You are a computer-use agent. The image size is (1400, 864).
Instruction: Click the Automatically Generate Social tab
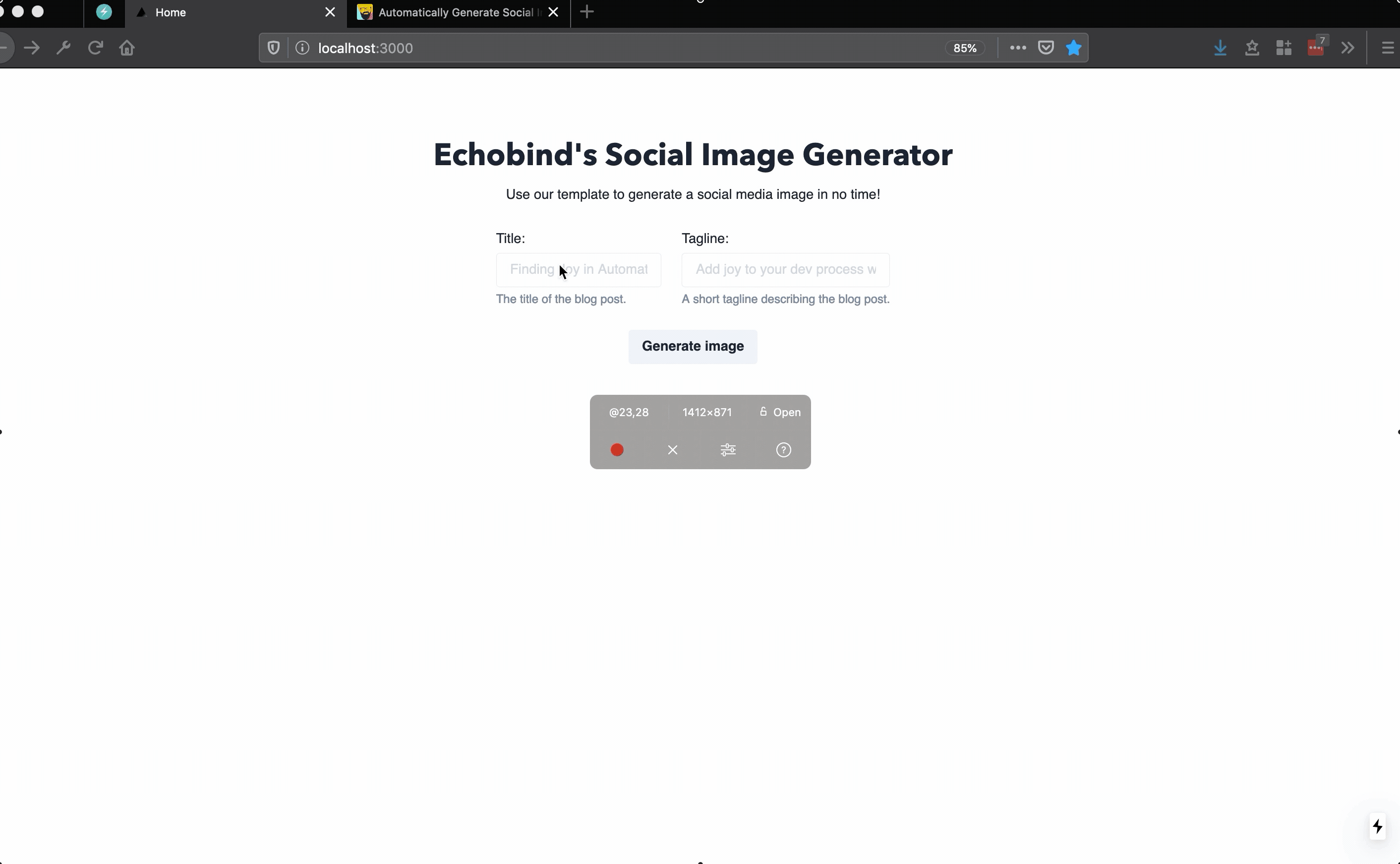coord(454,12)
